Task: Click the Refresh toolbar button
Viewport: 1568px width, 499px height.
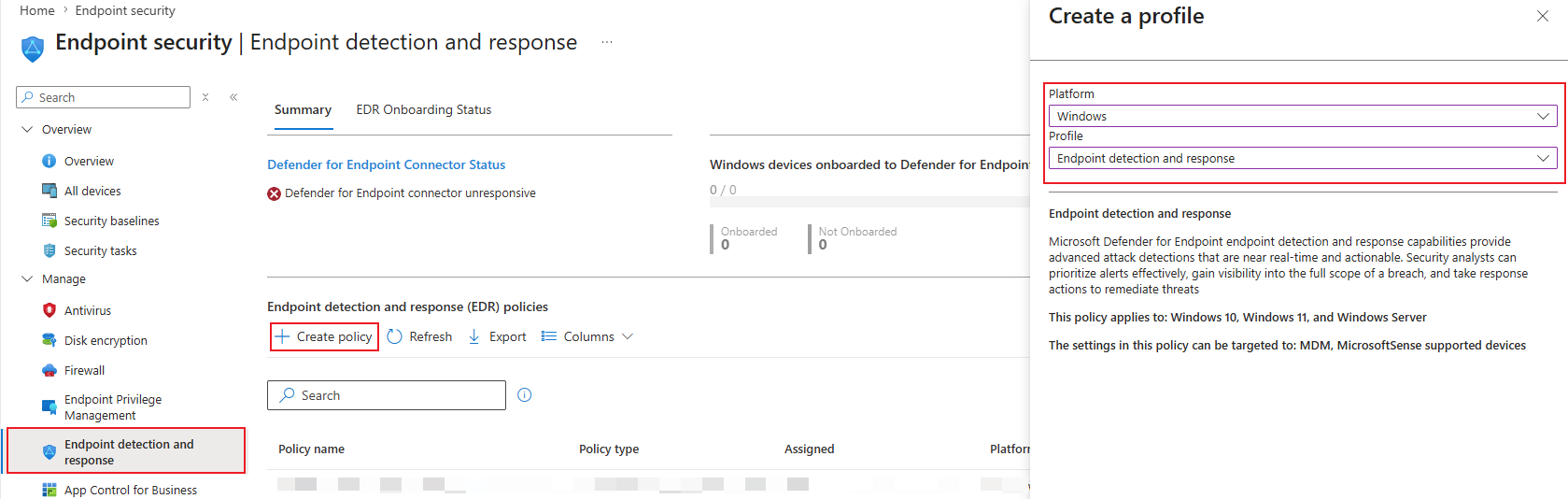Action: (x=419, y=336)
